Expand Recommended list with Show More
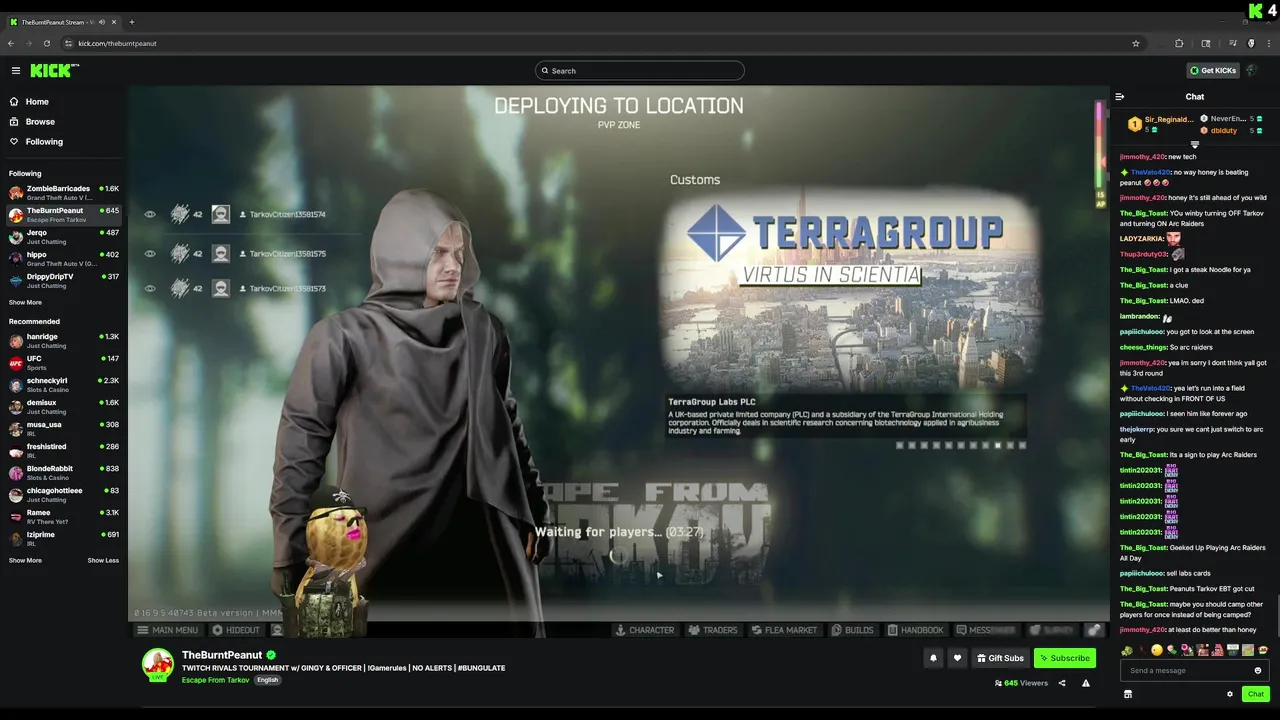Image resolution: width=1280 pixels, height=720 pixels. pos(25,560)
